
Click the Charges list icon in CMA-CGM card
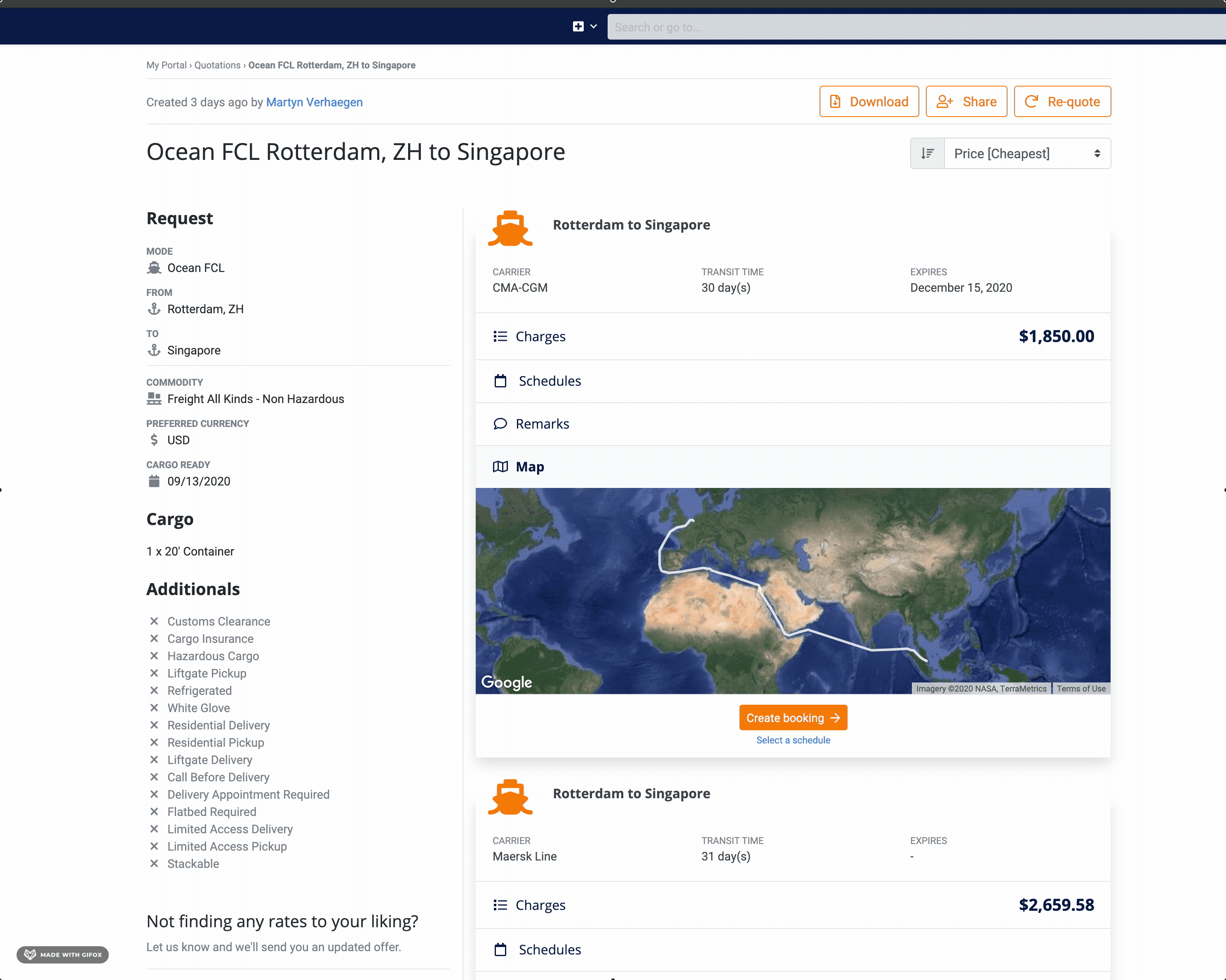tap(500, 337)
